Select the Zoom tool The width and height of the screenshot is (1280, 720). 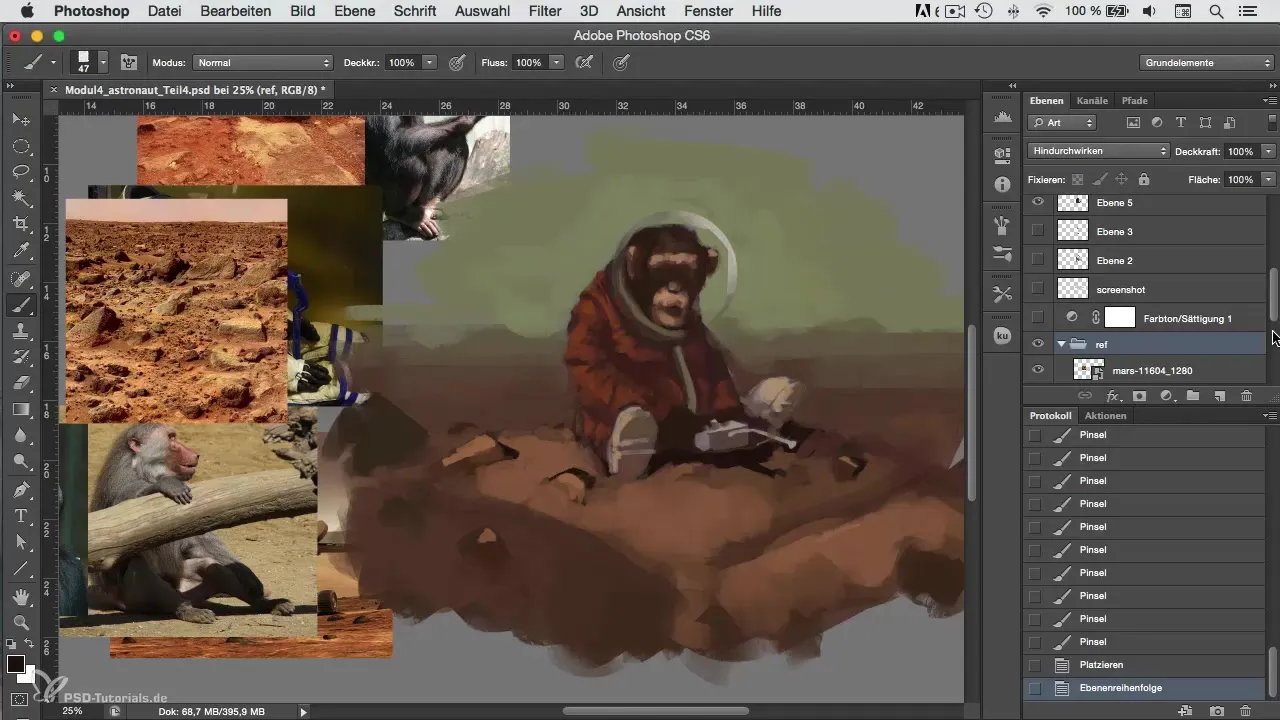coord(20,623)
